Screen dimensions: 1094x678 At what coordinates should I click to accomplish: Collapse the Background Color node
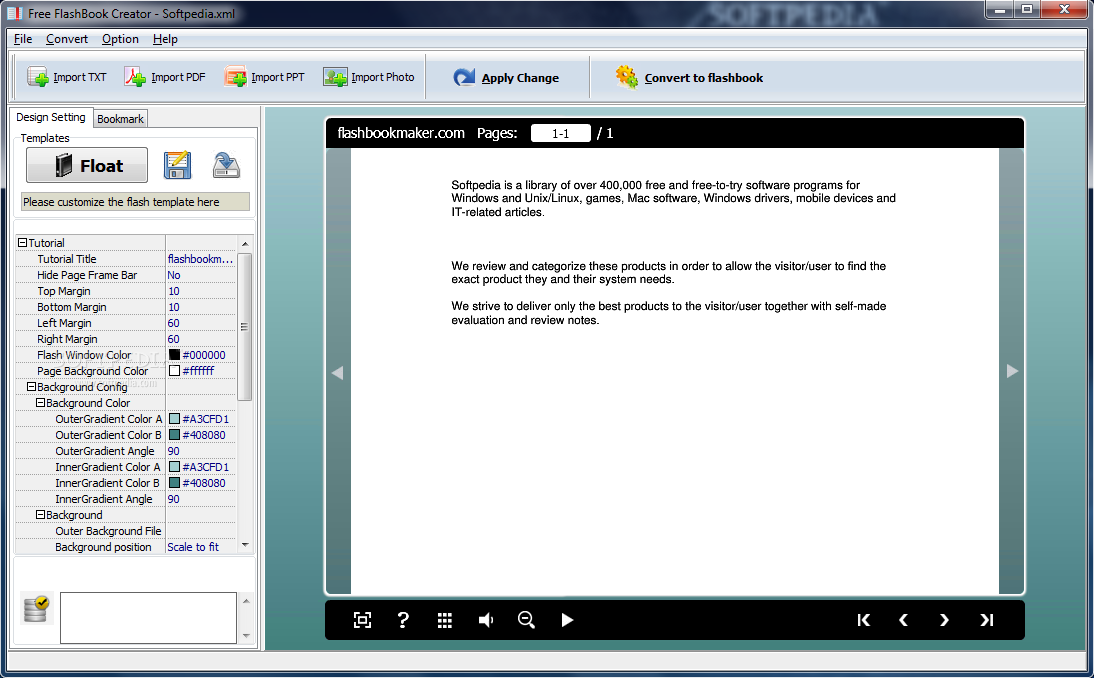pos(40,402)
